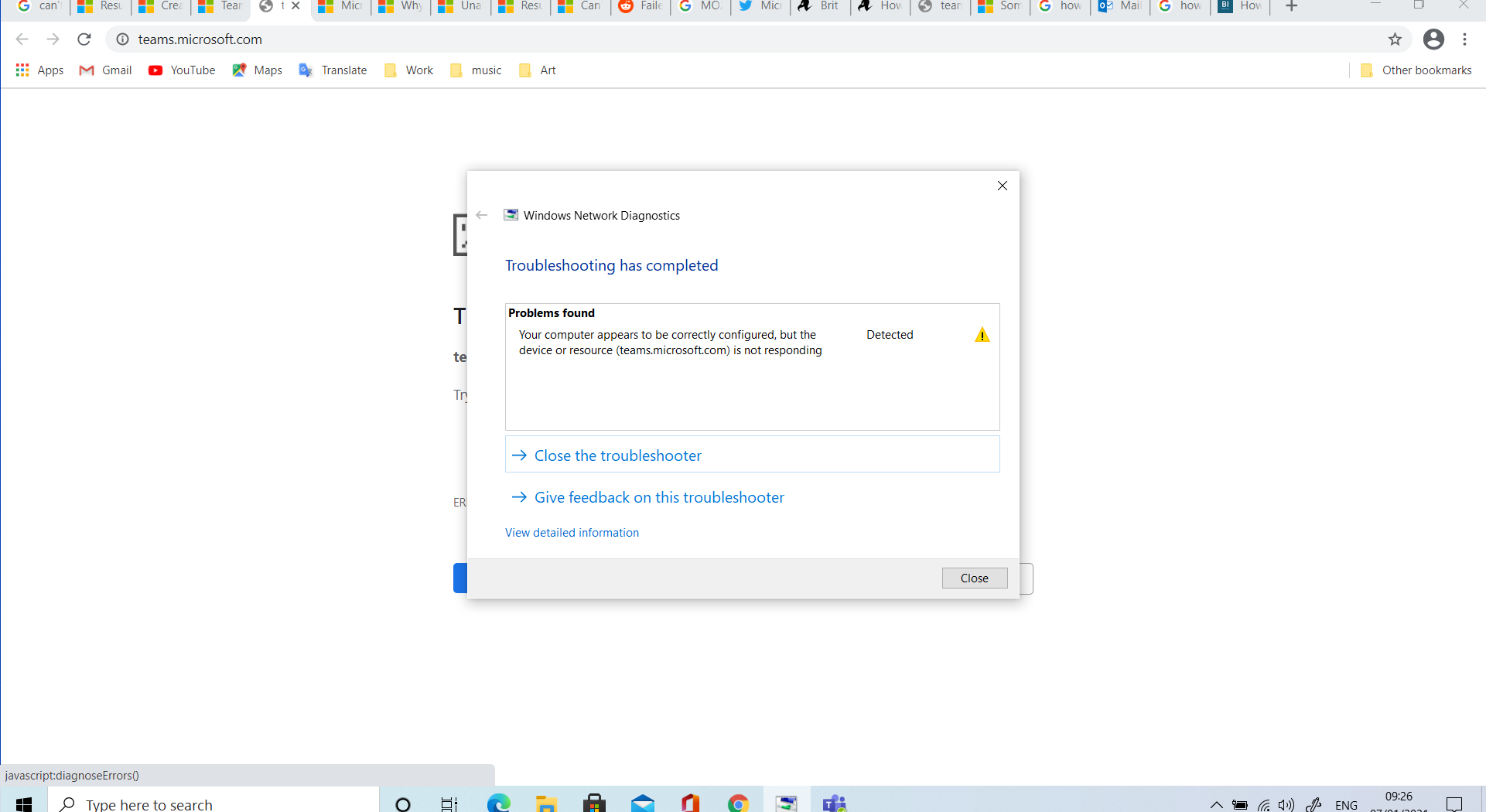Show hidden system tray icons
This screenshot has height=812, width=1486.
[x=1216, y=805]
